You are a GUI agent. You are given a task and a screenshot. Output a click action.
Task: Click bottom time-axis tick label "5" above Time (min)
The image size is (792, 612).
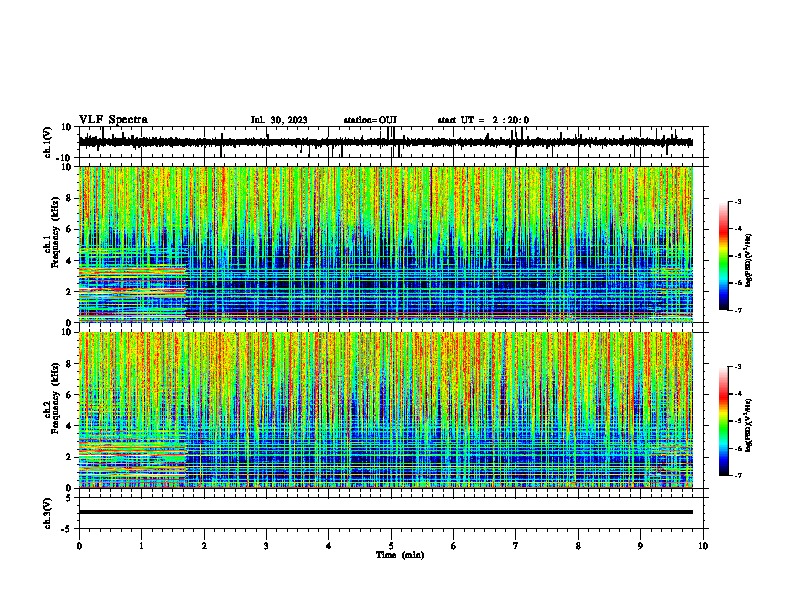pos(391,546)
